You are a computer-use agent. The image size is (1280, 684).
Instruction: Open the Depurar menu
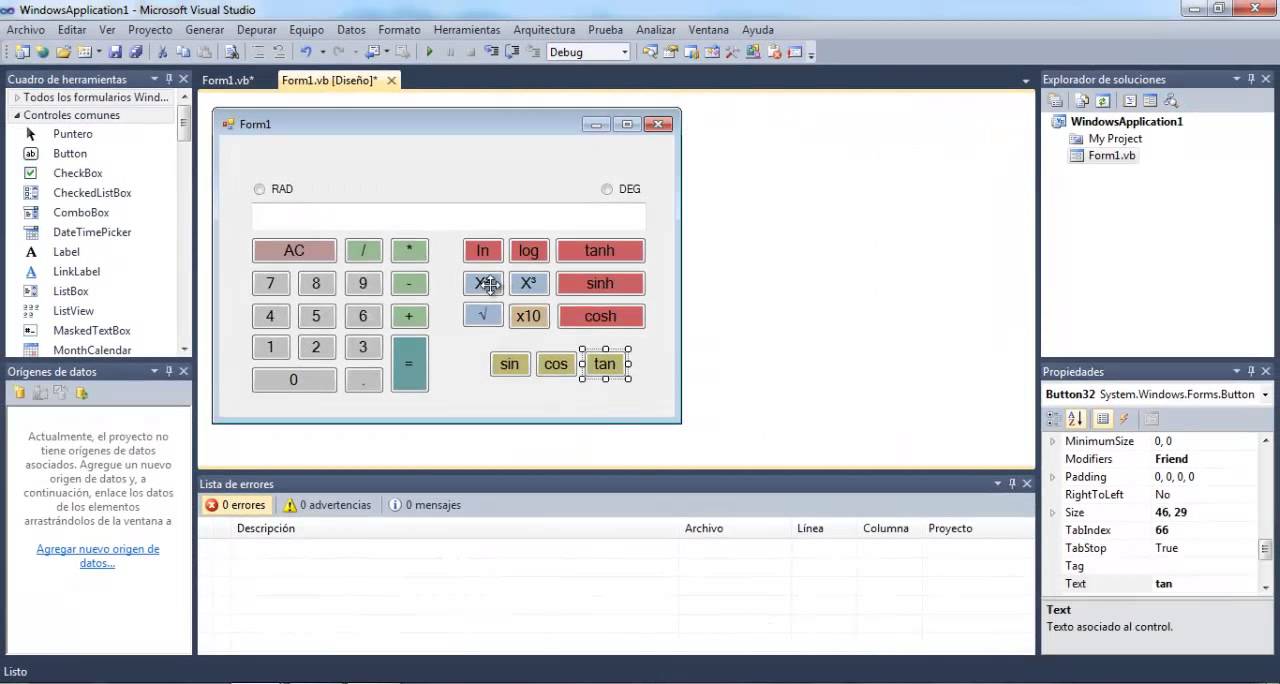[257, 30]
